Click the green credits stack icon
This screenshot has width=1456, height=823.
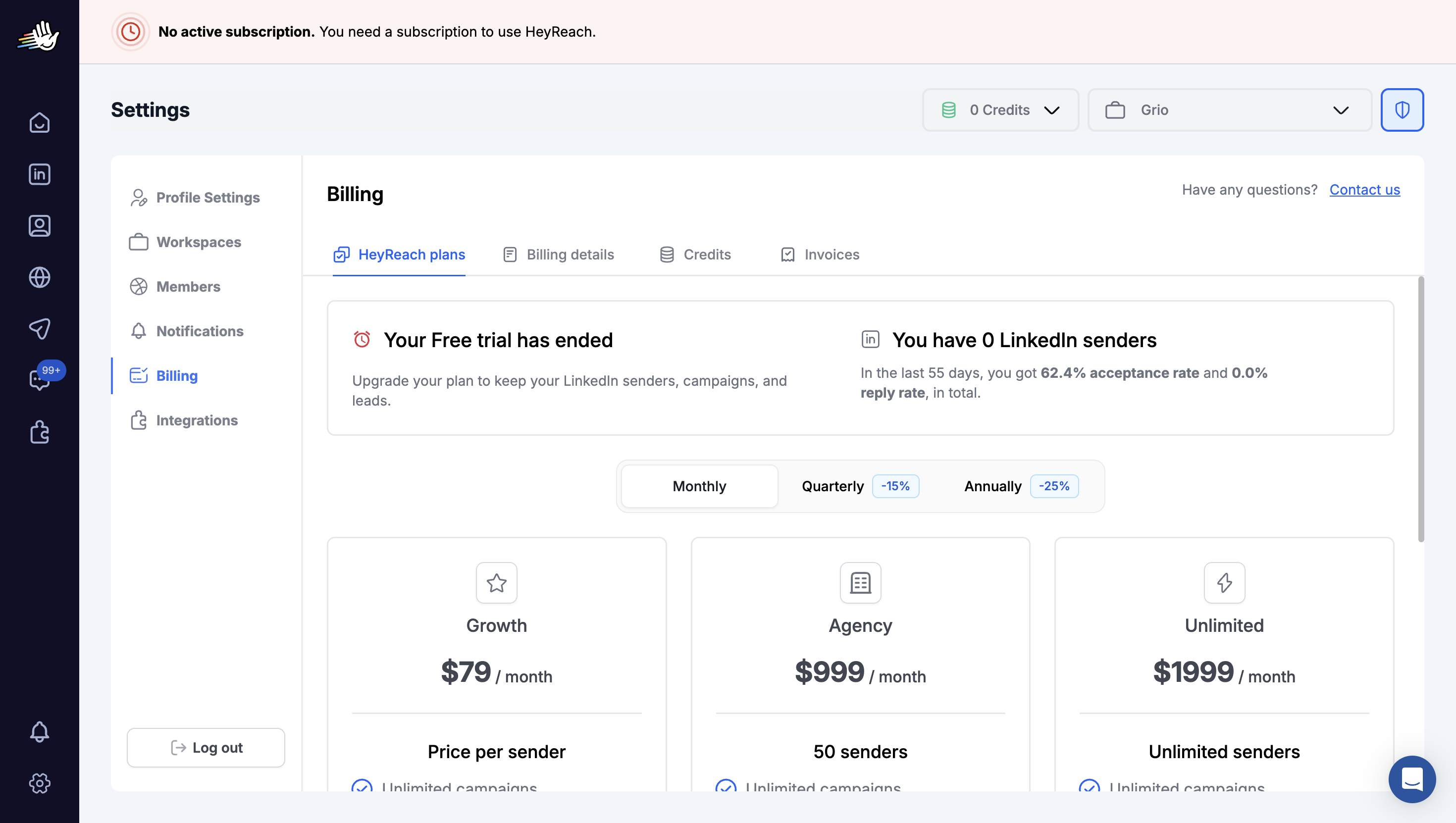pos(949,109)
